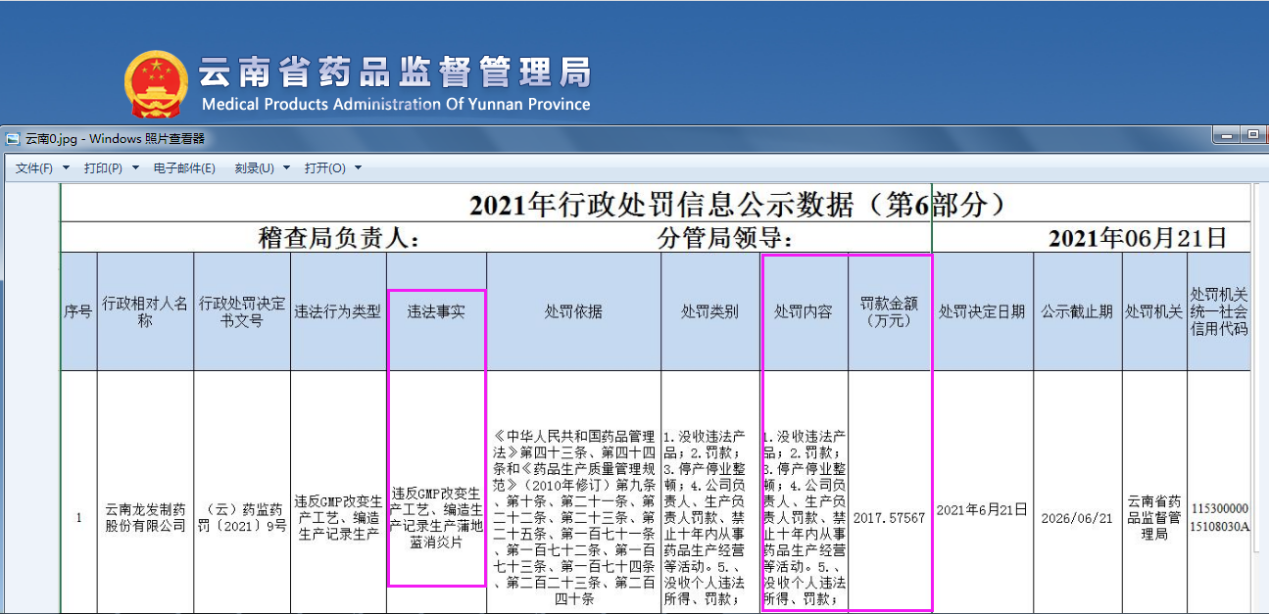Click the photo viewer title bar icon
The width and height of the screenshot is (1269, 614).
[x=12, y=139]
